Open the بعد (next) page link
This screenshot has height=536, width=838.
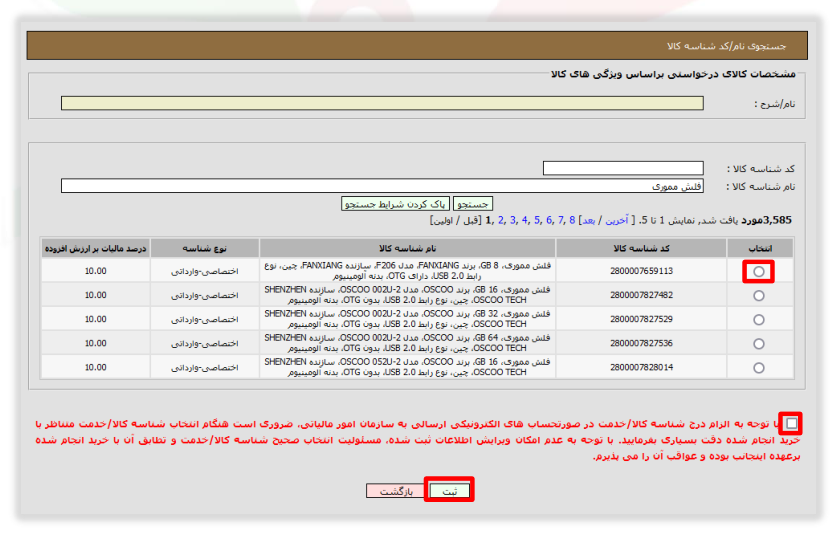coord(589,220)
